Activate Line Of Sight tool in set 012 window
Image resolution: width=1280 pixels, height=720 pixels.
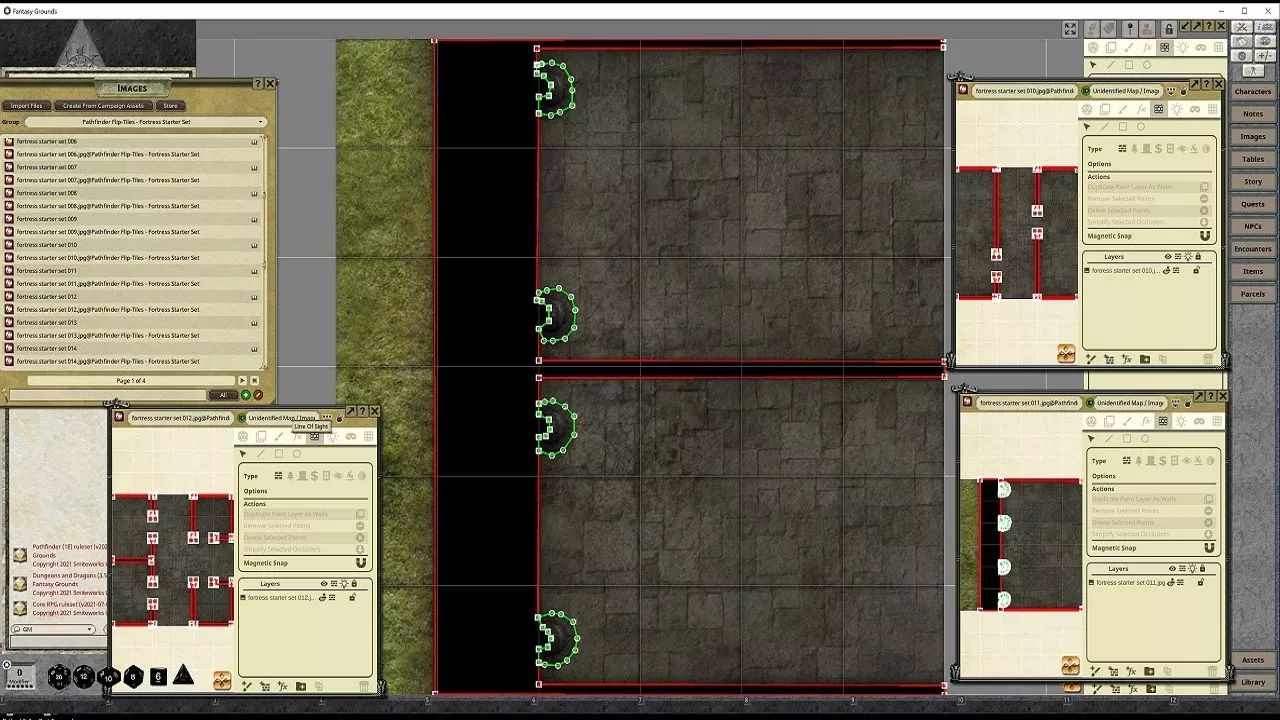(314, 437)
